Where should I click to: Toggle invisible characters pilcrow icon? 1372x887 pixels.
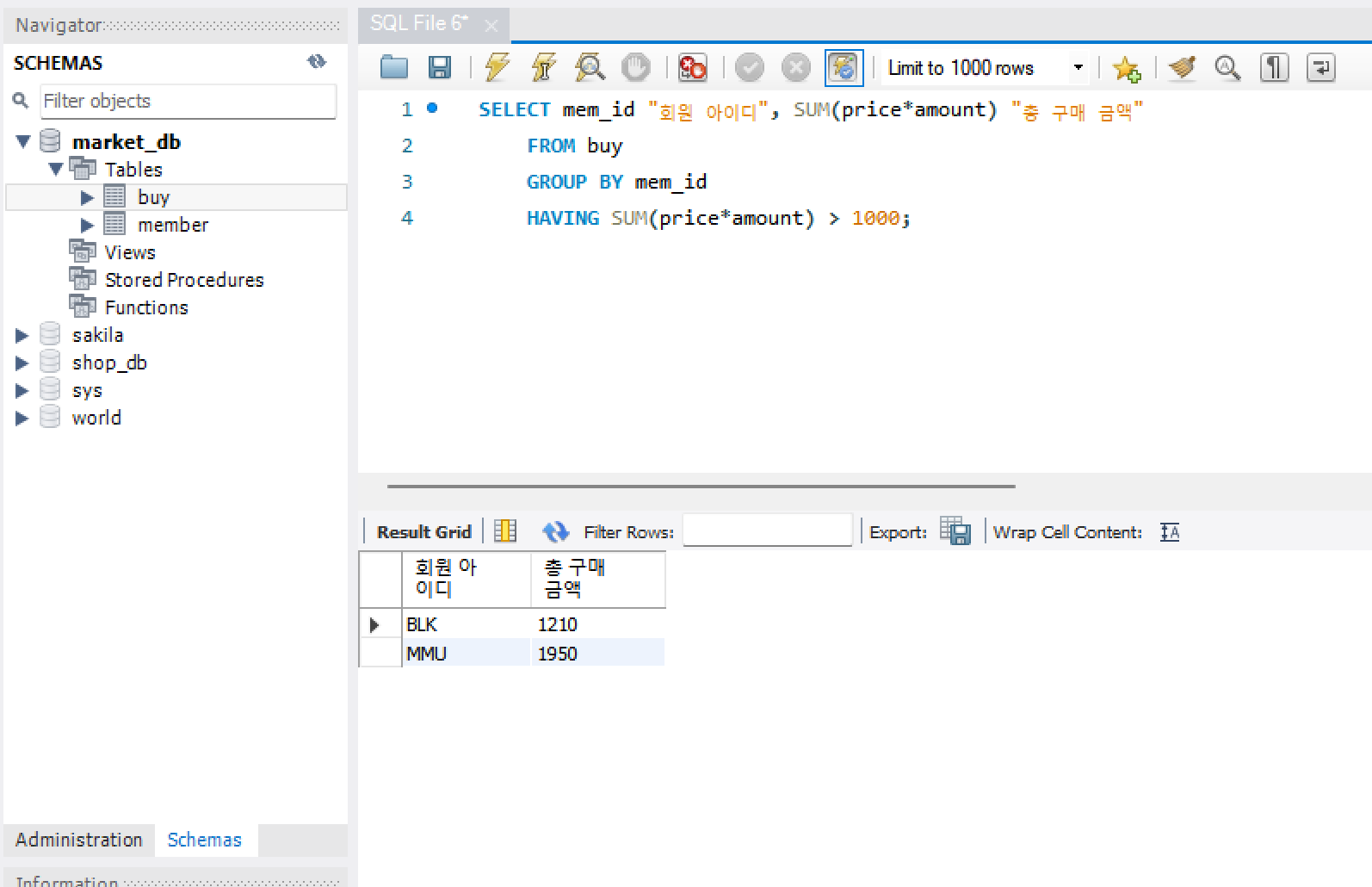click(x=1275, y=67)
